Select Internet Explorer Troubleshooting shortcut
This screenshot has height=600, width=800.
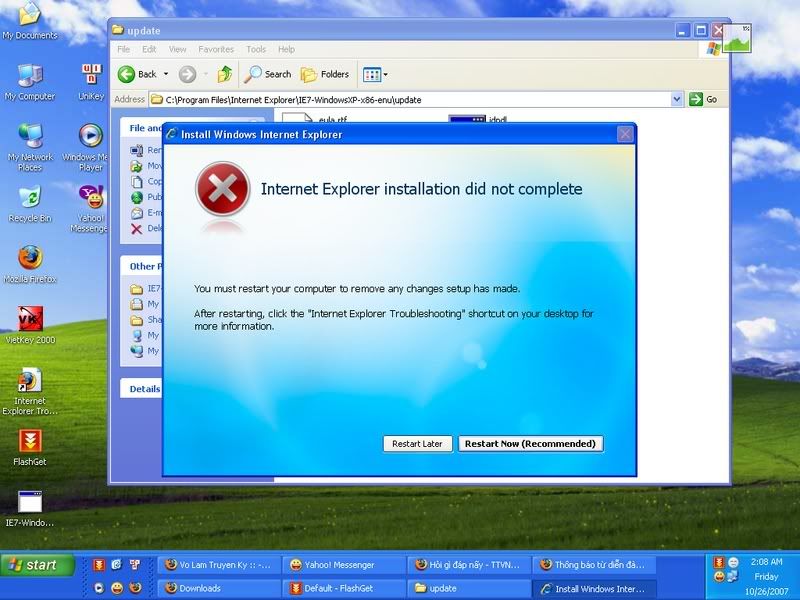[x=30, y=391]
